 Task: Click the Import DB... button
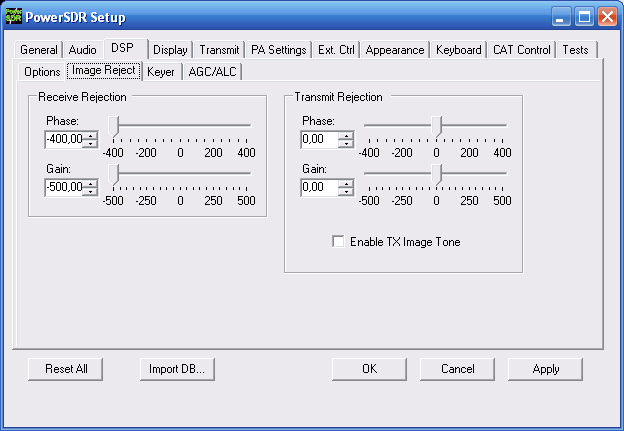(x=177, y=369)
